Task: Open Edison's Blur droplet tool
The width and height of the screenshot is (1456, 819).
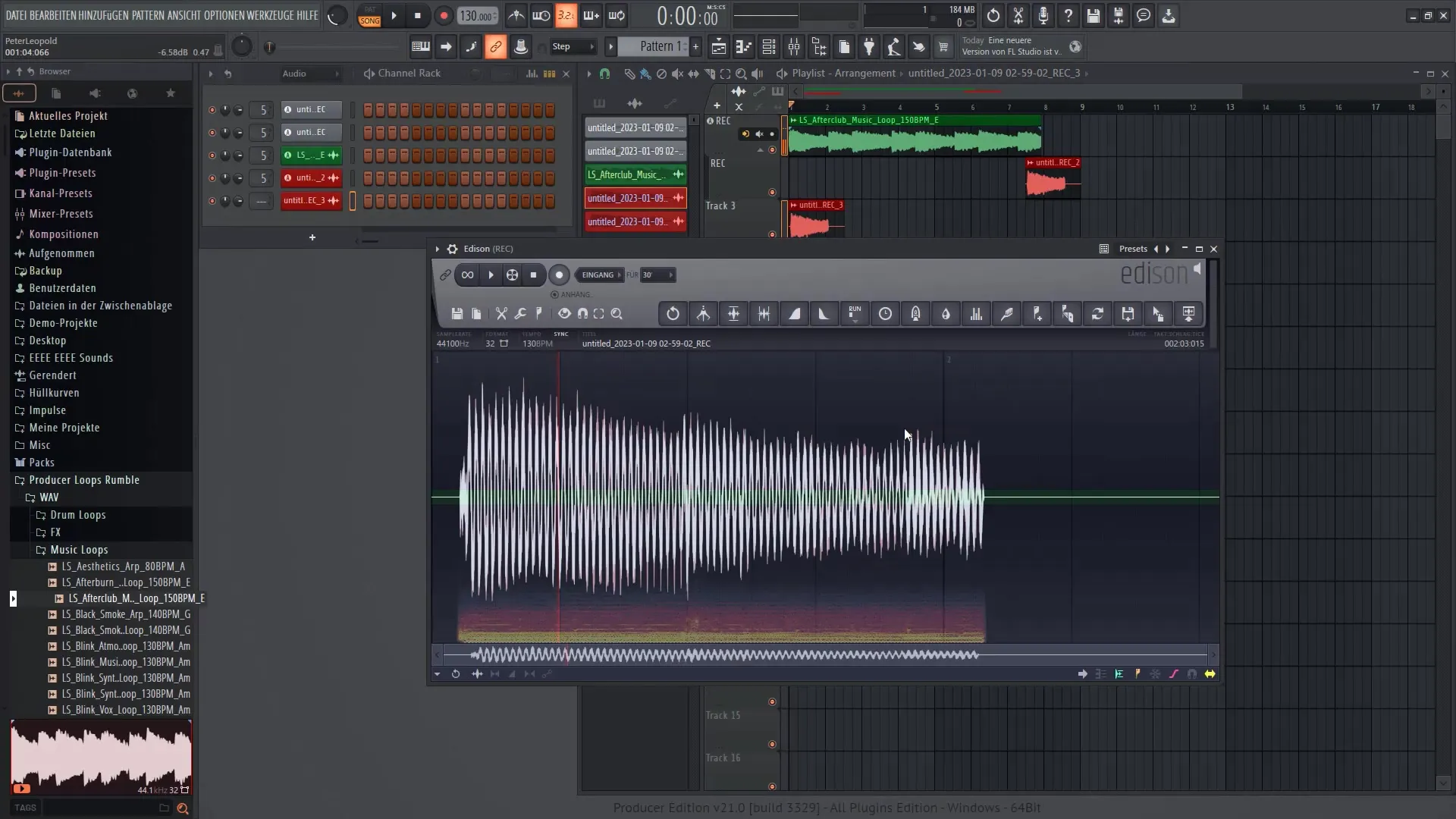Action: tap(946, 314)
